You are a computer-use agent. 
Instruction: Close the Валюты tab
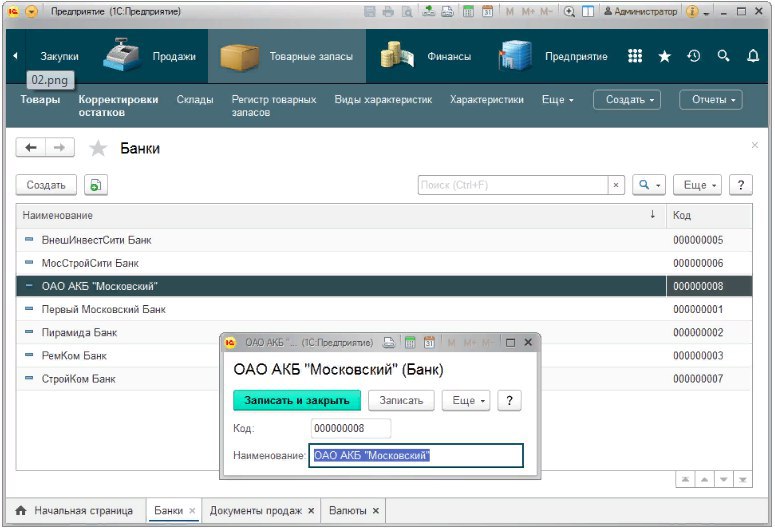click(x=376, y=511)
